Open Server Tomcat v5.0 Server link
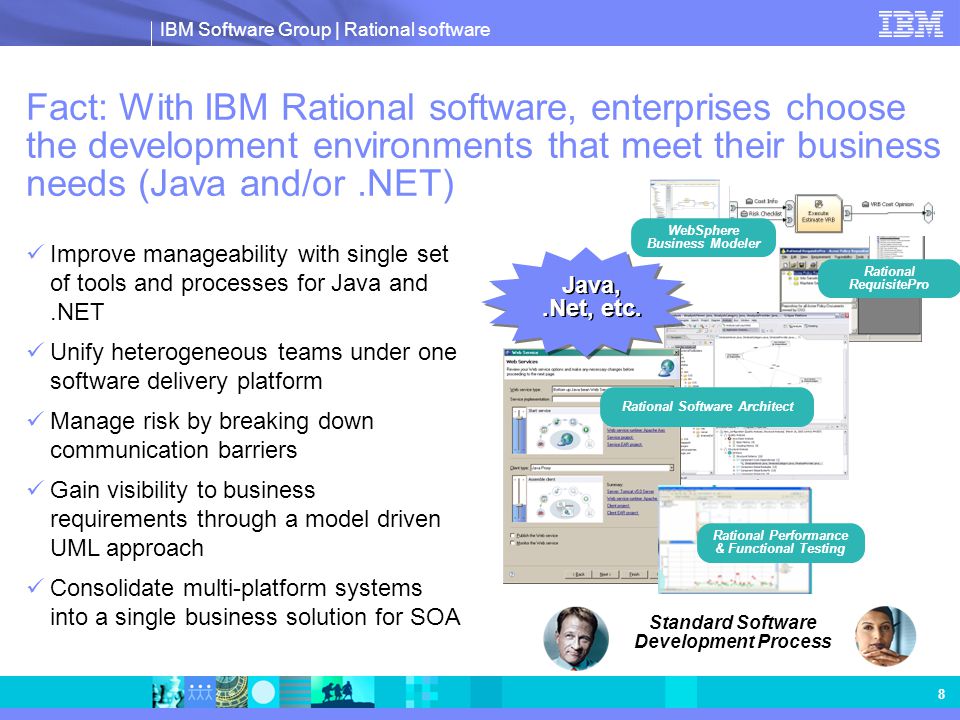 tap(631, 492)
